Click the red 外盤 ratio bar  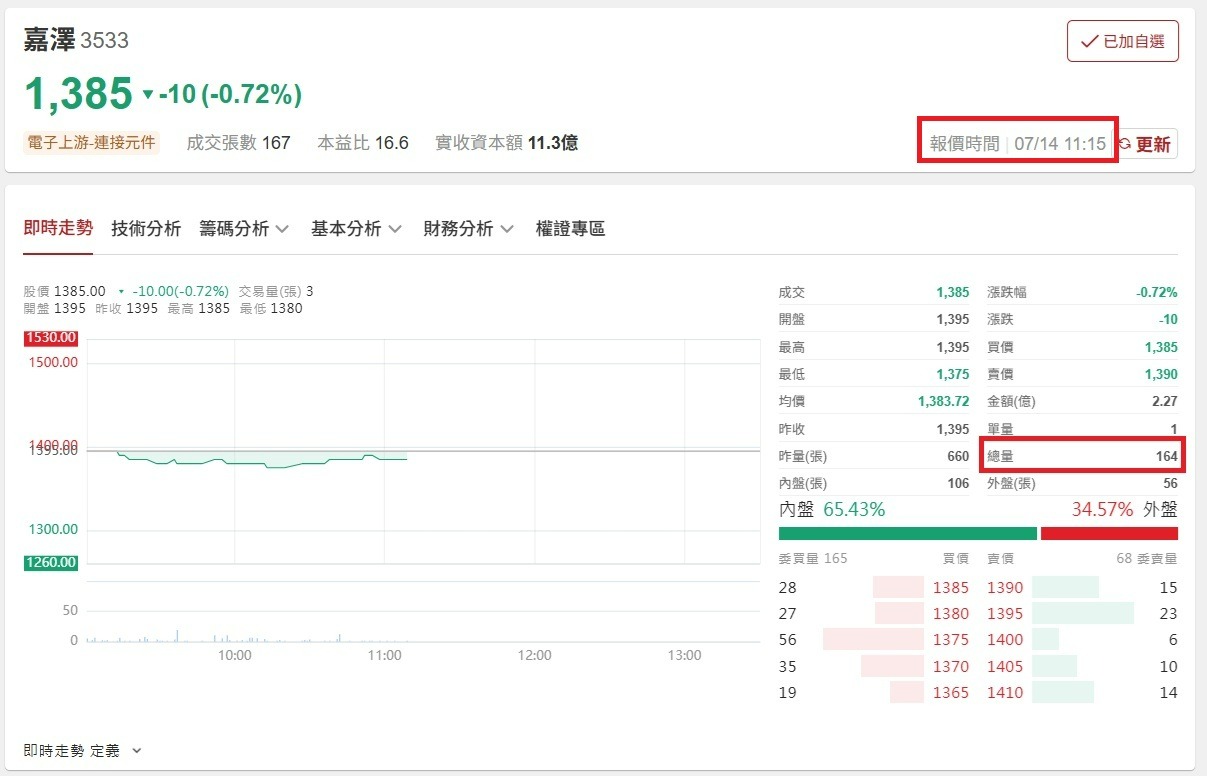1109,533
